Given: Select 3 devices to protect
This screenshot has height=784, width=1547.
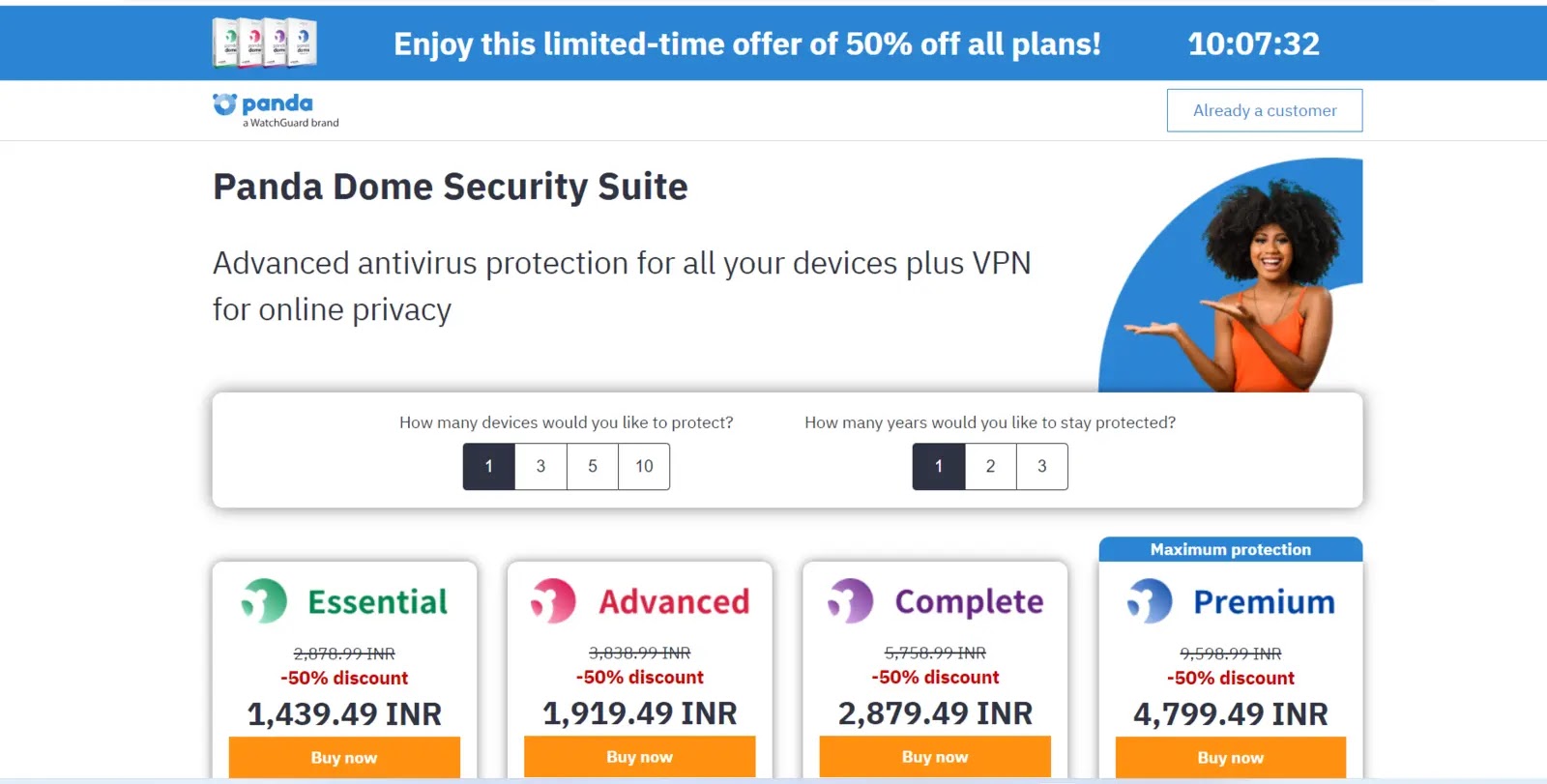Looking at the screenshot, I should click(x=540, y=467).
